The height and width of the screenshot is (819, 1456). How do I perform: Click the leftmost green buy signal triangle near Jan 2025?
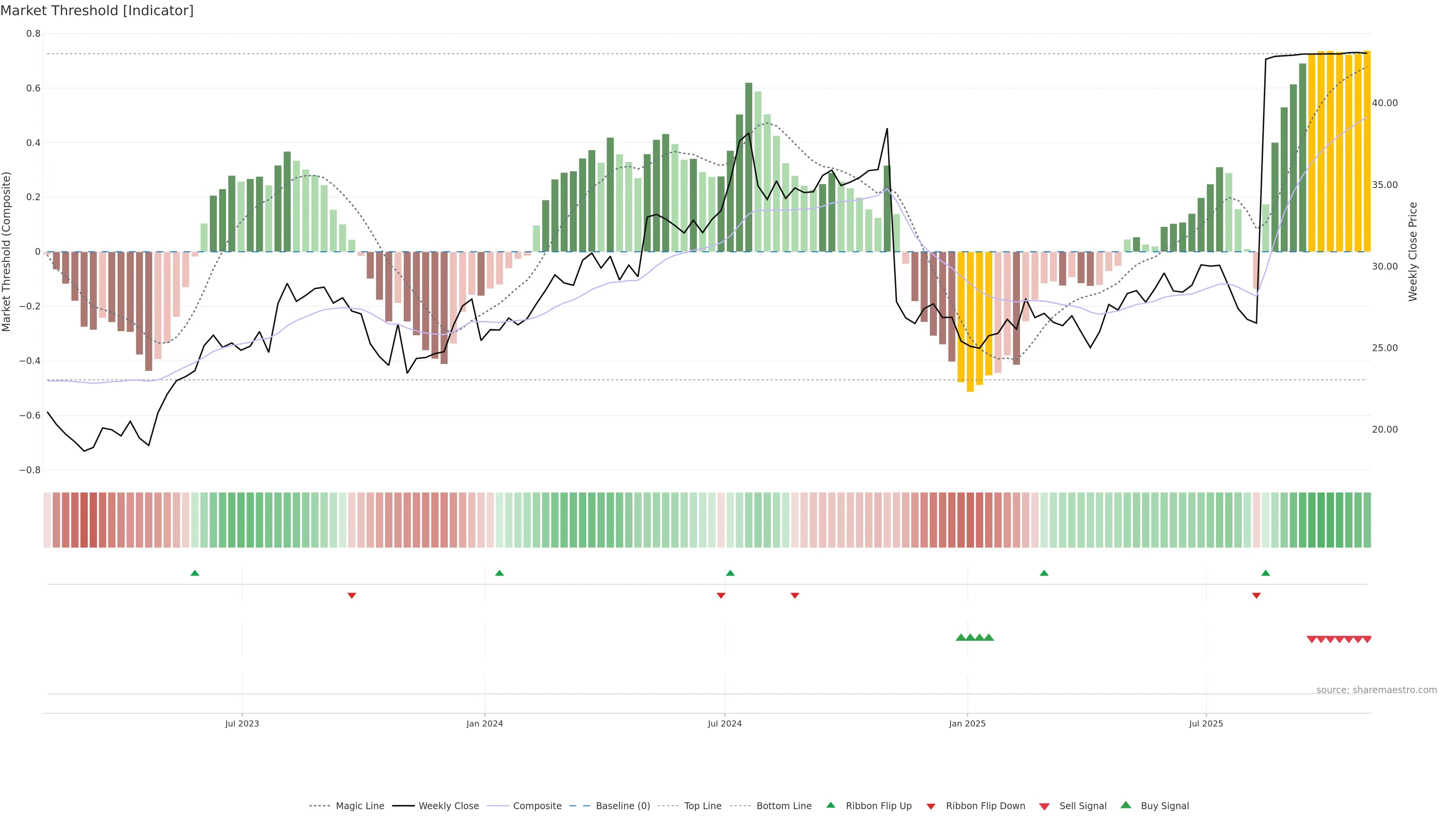[x=960, y=637]
